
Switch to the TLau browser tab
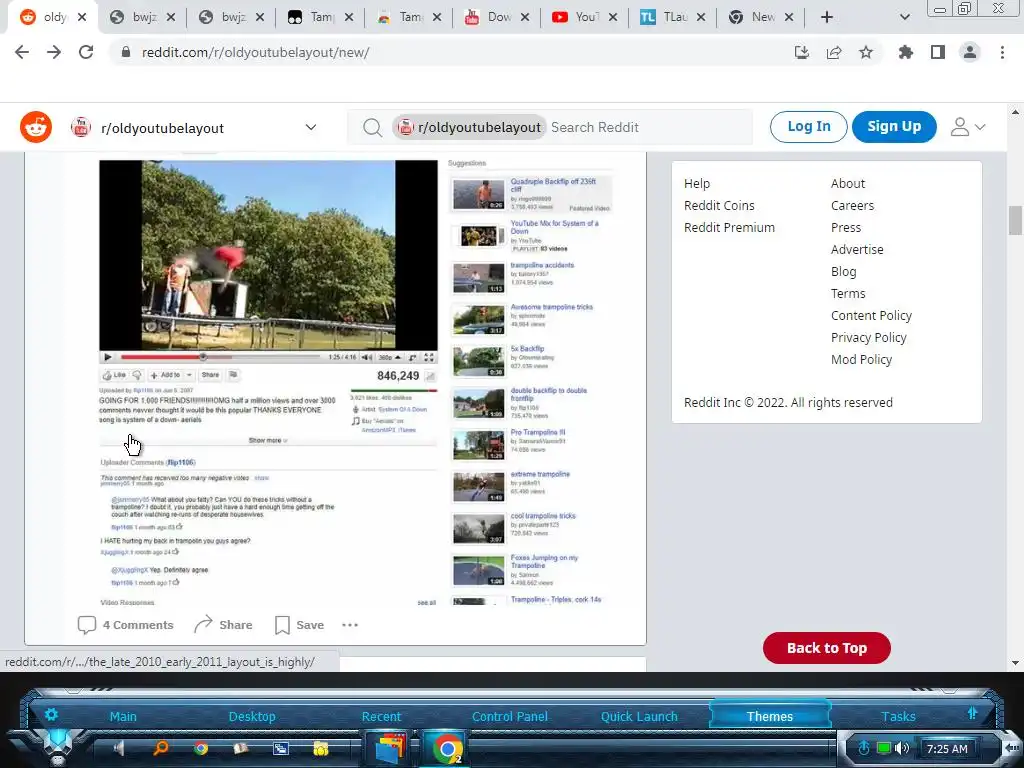673,17
